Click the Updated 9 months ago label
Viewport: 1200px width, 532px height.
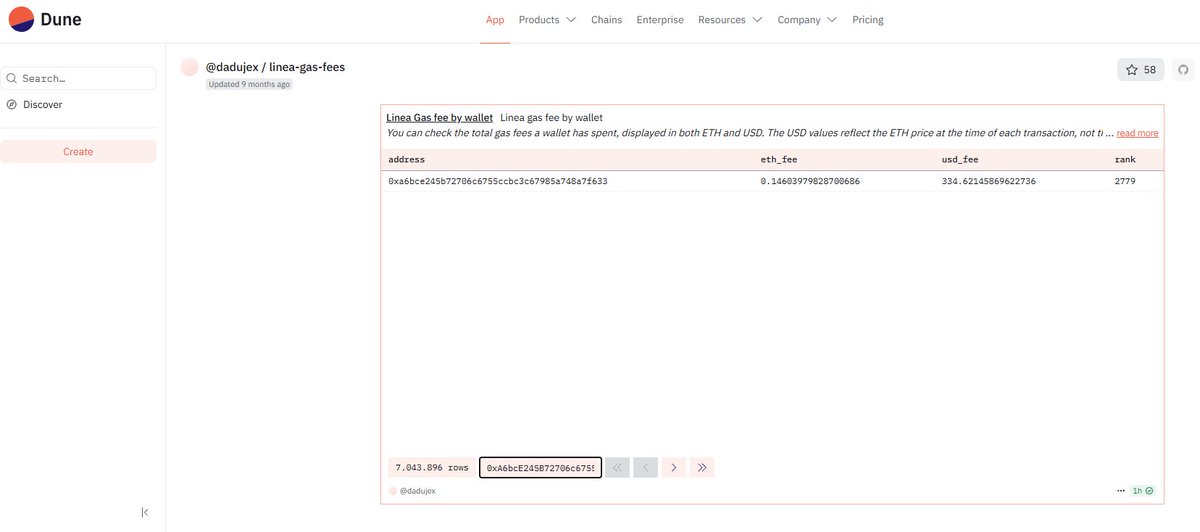click(249, 84)
